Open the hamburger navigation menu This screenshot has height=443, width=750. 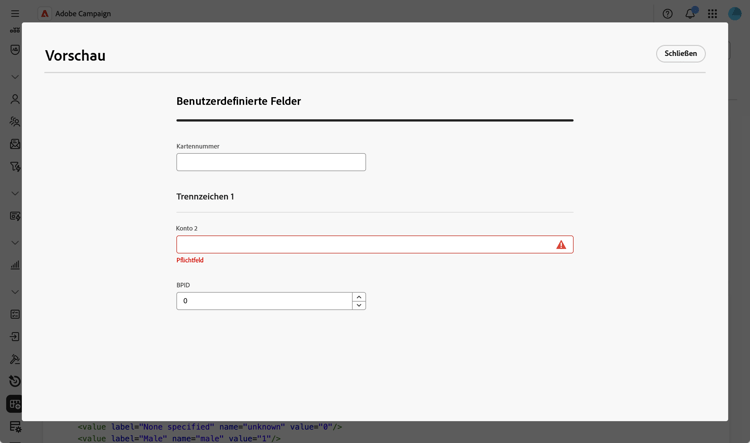(15, 14)
